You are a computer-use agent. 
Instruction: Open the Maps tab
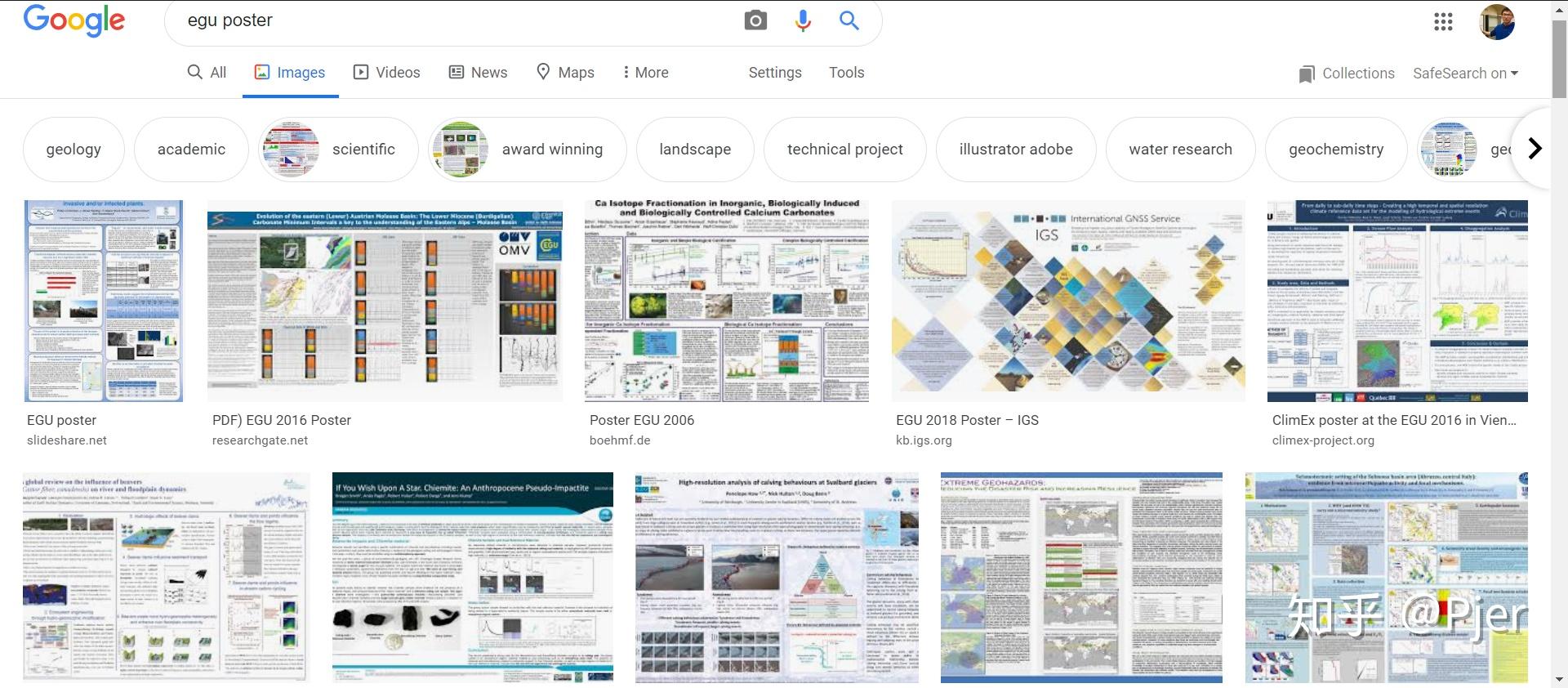click(x=565, y=72)
